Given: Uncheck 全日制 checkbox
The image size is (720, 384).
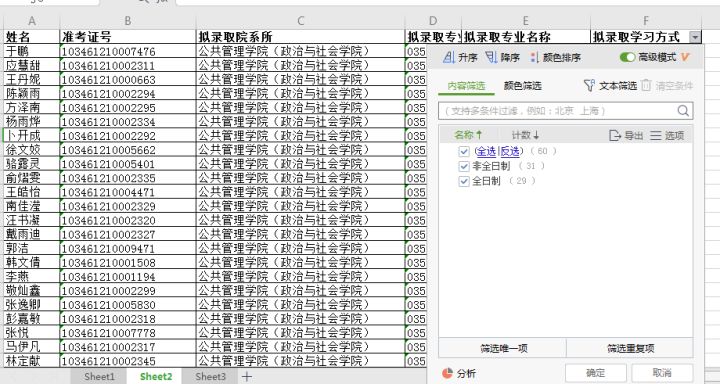Looking at the screenshot, I should [x=464, y=181].
